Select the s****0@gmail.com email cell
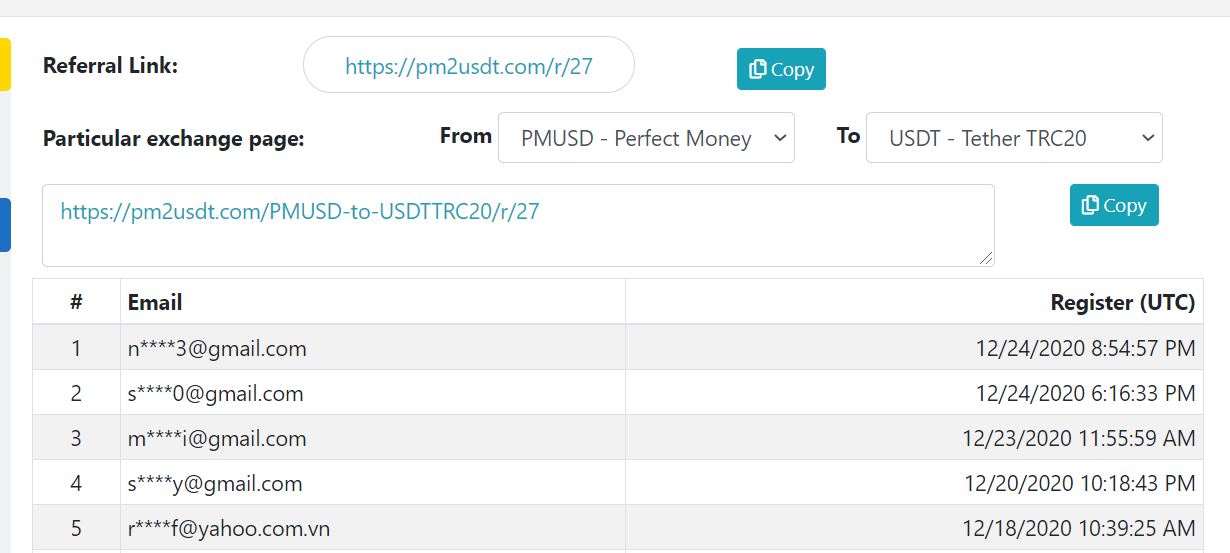Screen dimensions: 1230x553 click(216, 394)
